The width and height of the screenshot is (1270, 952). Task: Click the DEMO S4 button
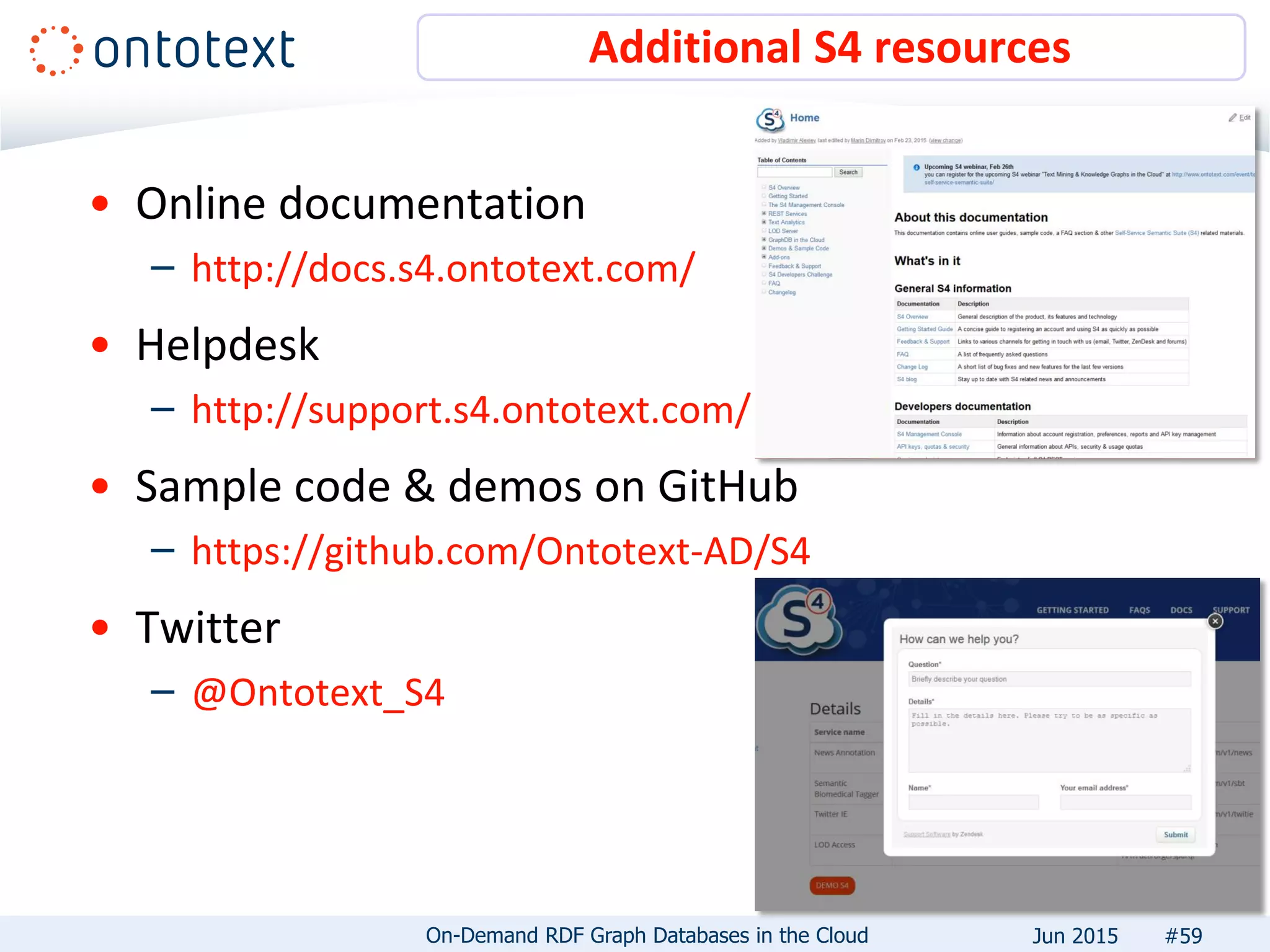coord(832,886)
